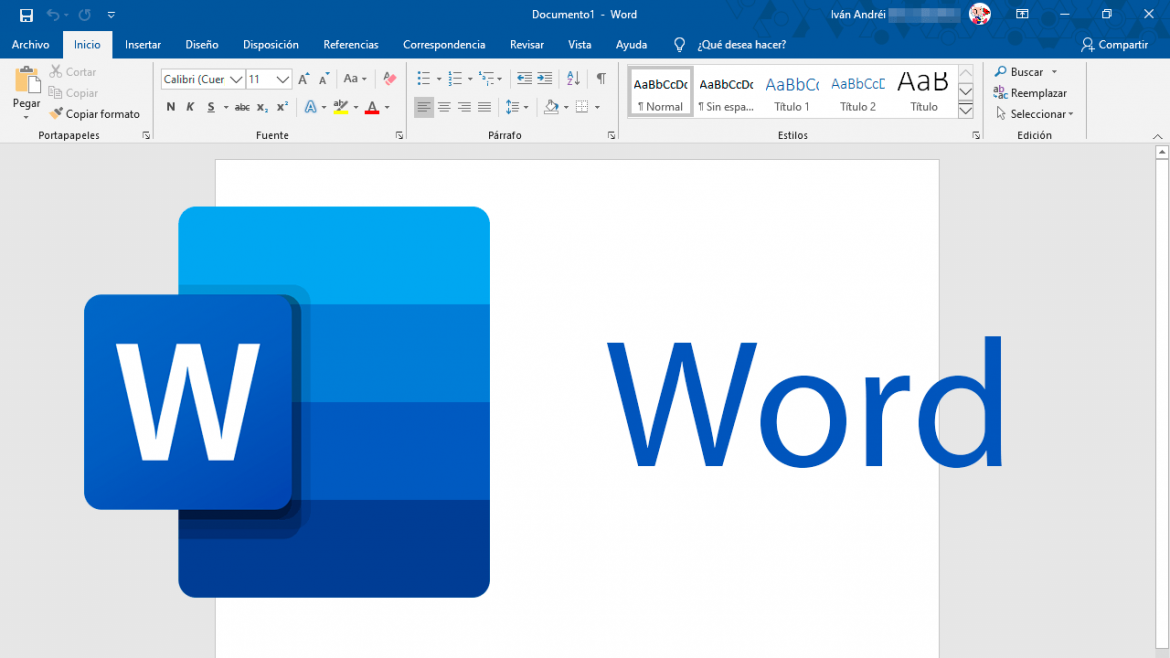Apply the Título 1 style
Viewport: 1170px width, 658px height.
pyautogui.click(x=792, y=92)
